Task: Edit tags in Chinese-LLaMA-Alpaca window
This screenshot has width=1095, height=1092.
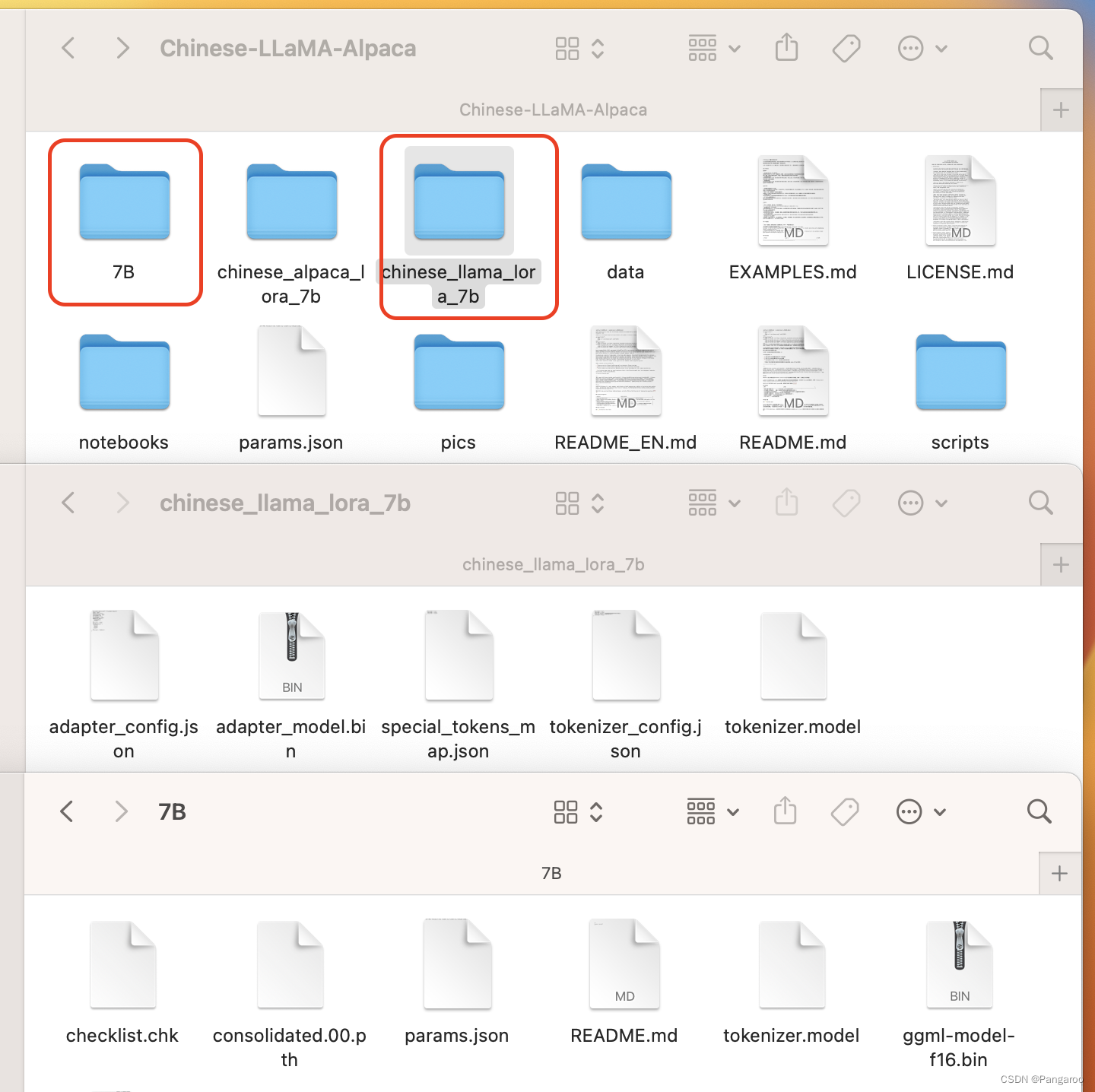Action: [x=846, y=49]
